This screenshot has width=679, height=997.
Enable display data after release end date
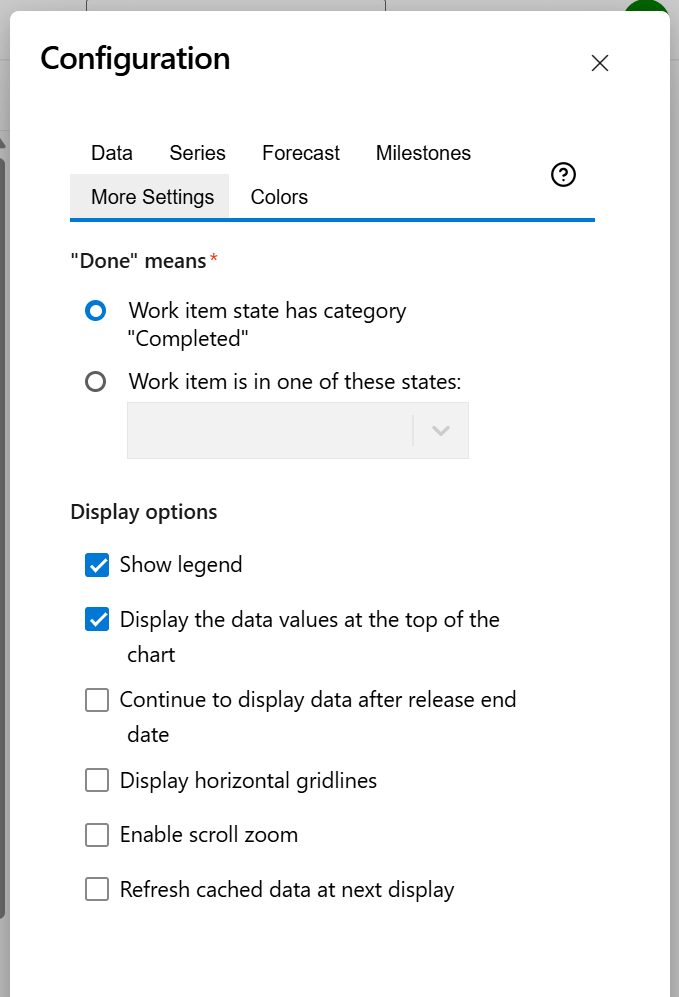click(96, 700)
